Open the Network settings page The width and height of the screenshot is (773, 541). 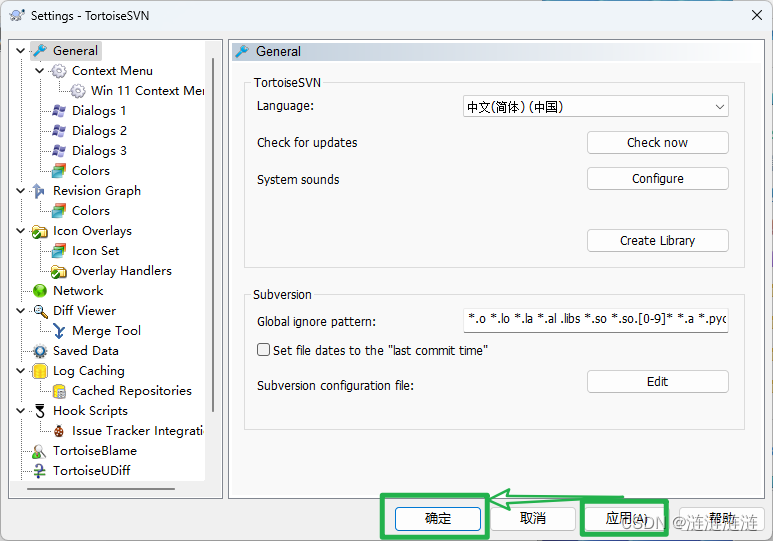[x=78, y=291]
